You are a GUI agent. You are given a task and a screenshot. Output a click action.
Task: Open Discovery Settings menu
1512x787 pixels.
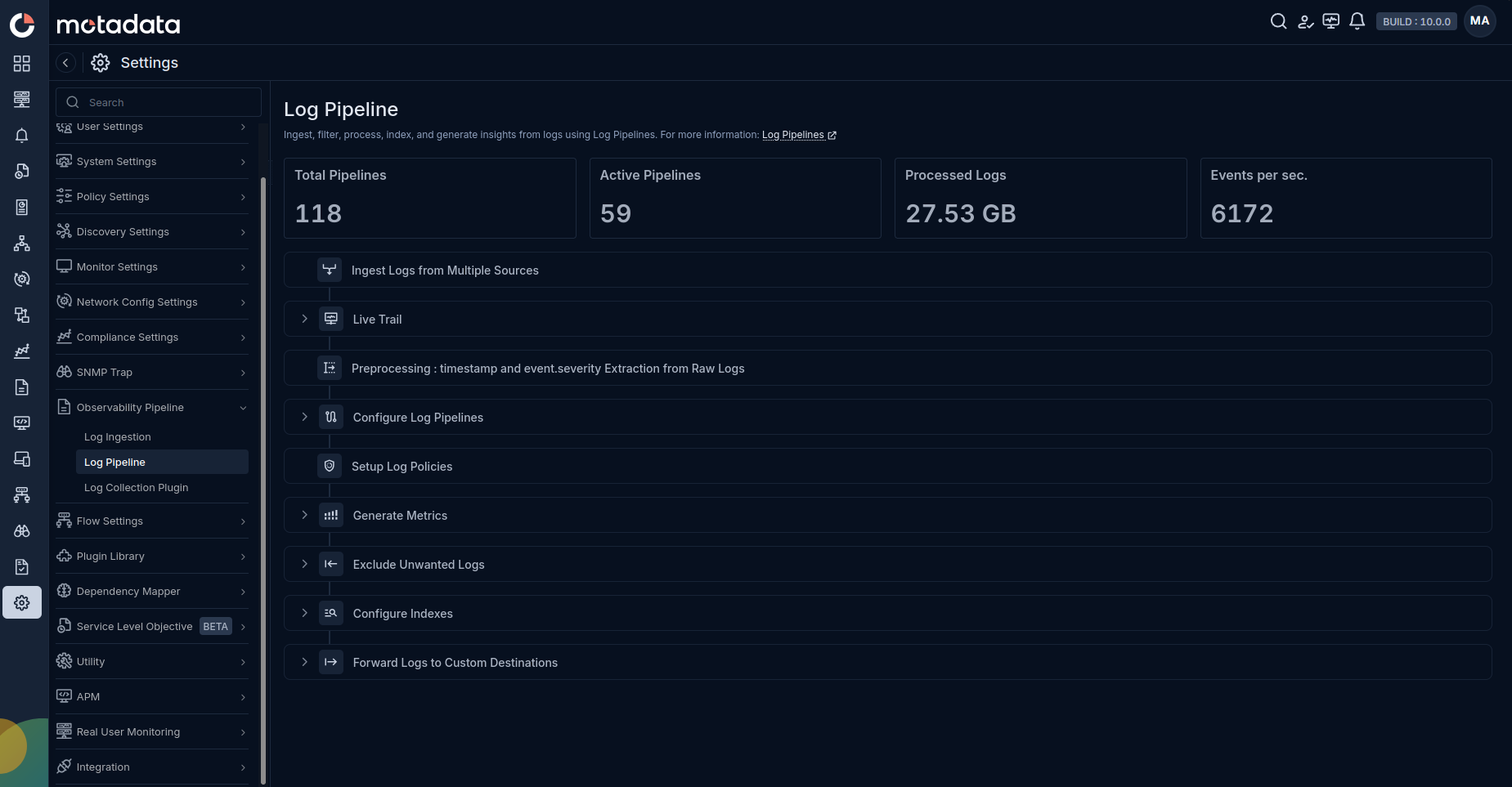point(152,232)
